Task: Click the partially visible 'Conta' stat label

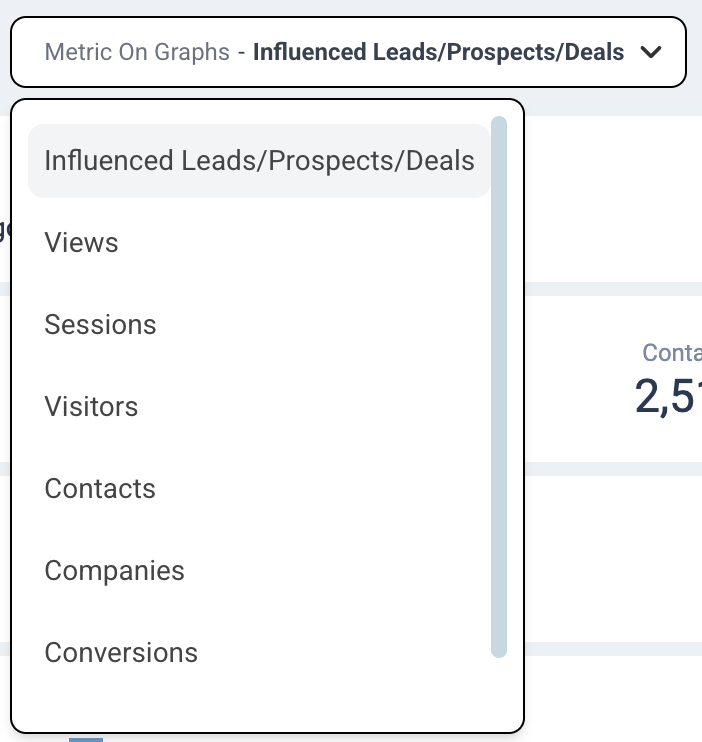Action: click(672, 353)
